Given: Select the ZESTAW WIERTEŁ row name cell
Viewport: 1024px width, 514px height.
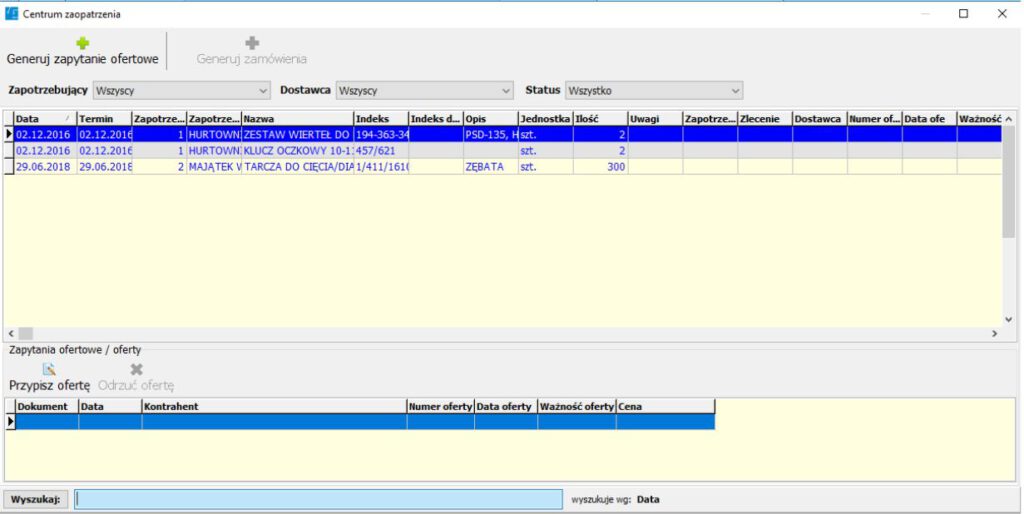Looking at the screenshot, I should [x=297, y=134].
